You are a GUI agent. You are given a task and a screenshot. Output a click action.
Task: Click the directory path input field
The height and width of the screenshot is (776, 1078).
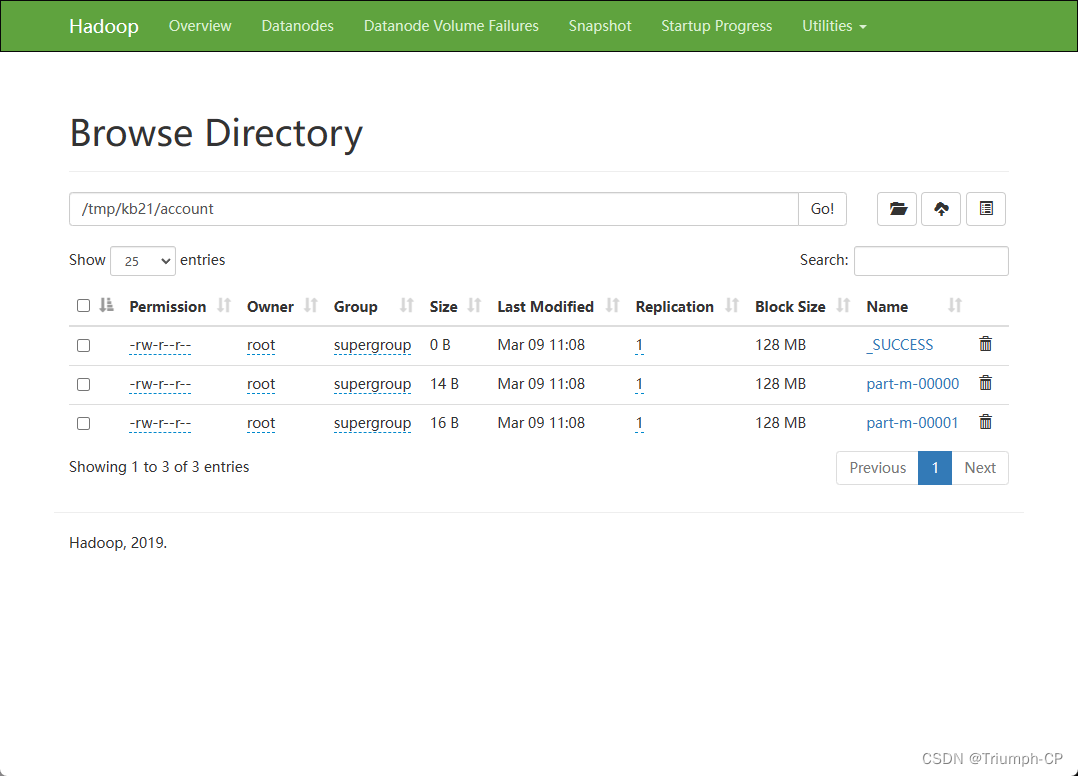pyautogui.click(x=434, y=209)
